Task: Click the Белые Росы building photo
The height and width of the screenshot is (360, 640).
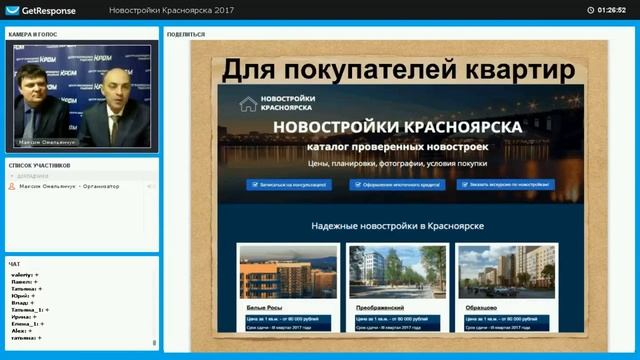Action: click(288, 272)
